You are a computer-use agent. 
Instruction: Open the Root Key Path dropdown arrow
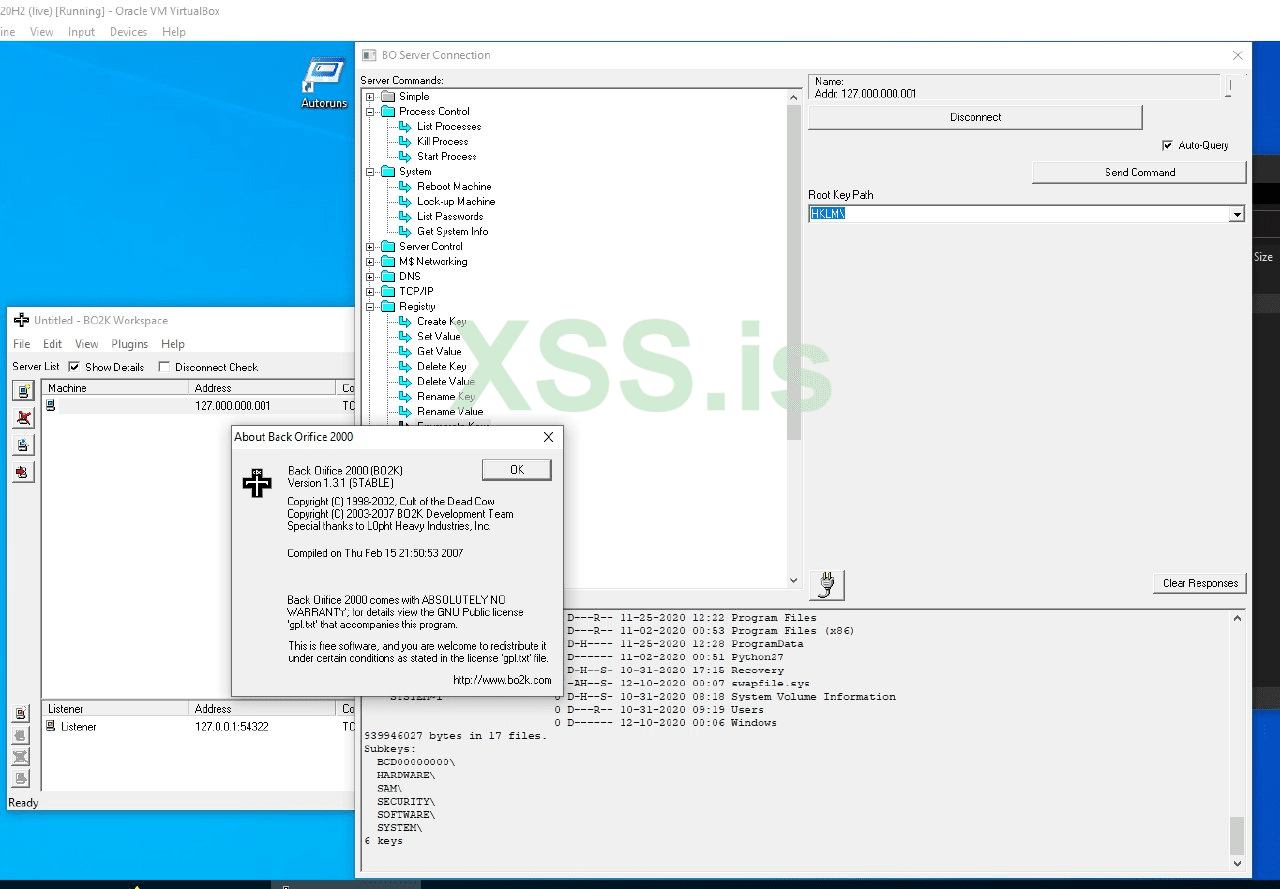pos(1237,214)
